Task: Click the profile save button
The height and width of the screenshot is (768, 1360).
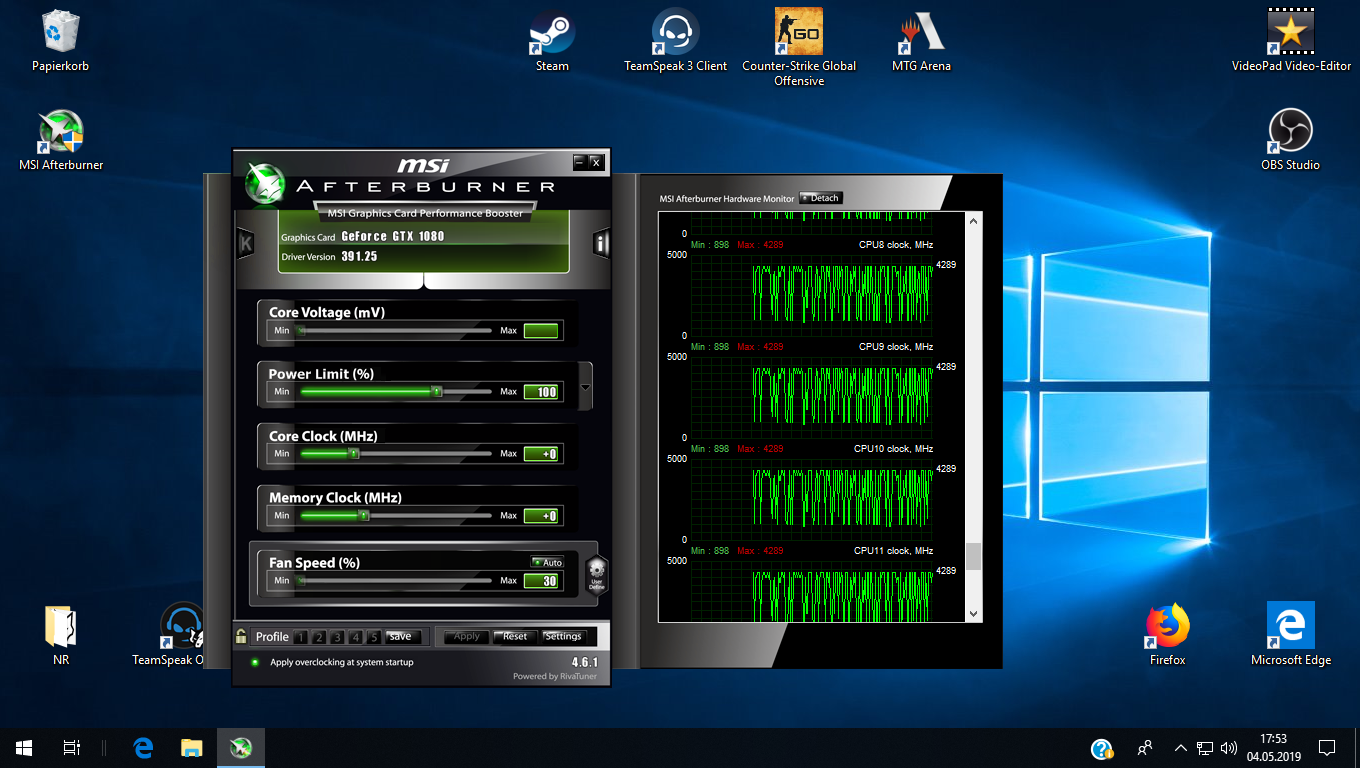Action: coord(401,637)
